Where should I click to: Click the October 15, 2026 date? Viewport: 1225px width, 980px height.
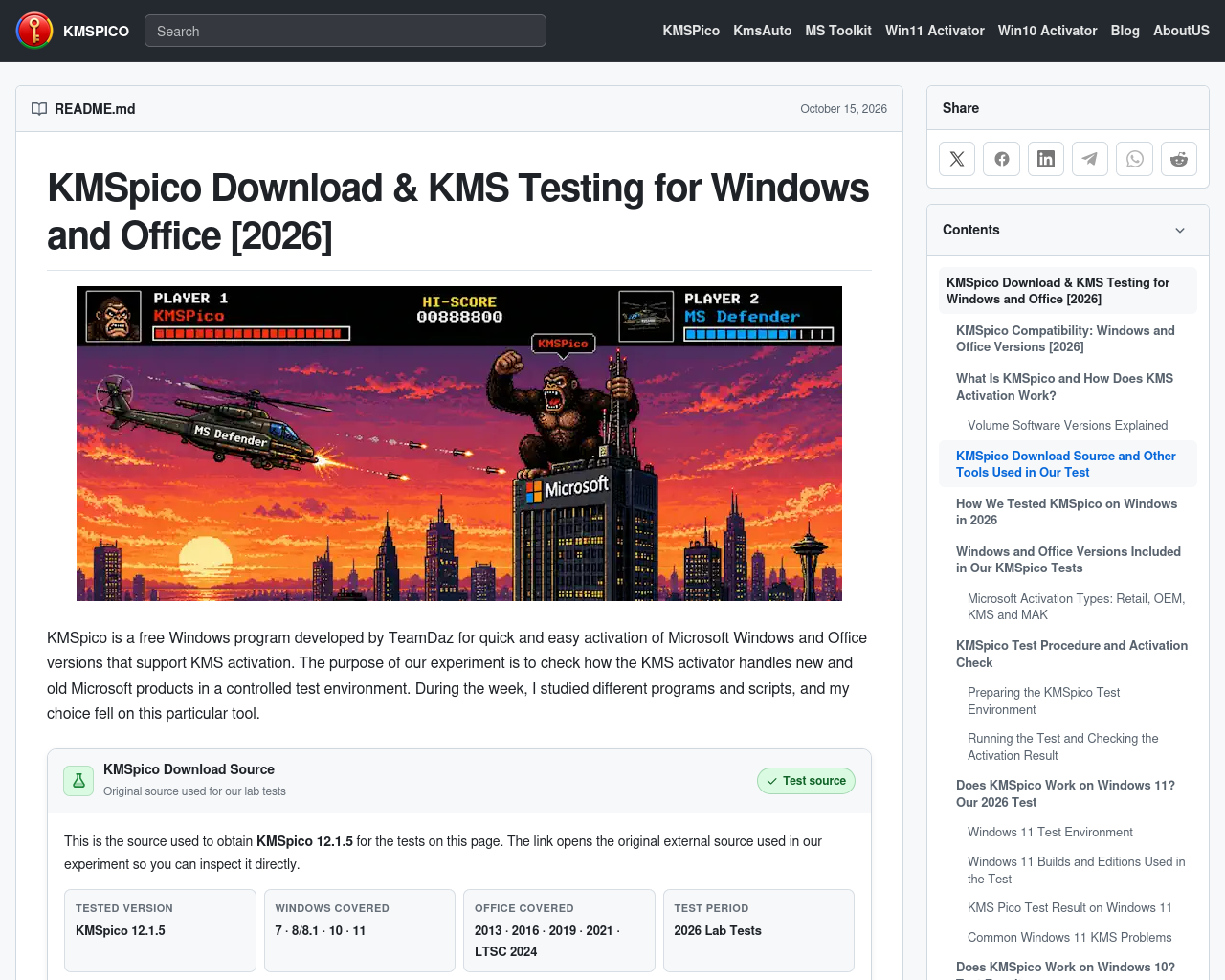(844, 109)
